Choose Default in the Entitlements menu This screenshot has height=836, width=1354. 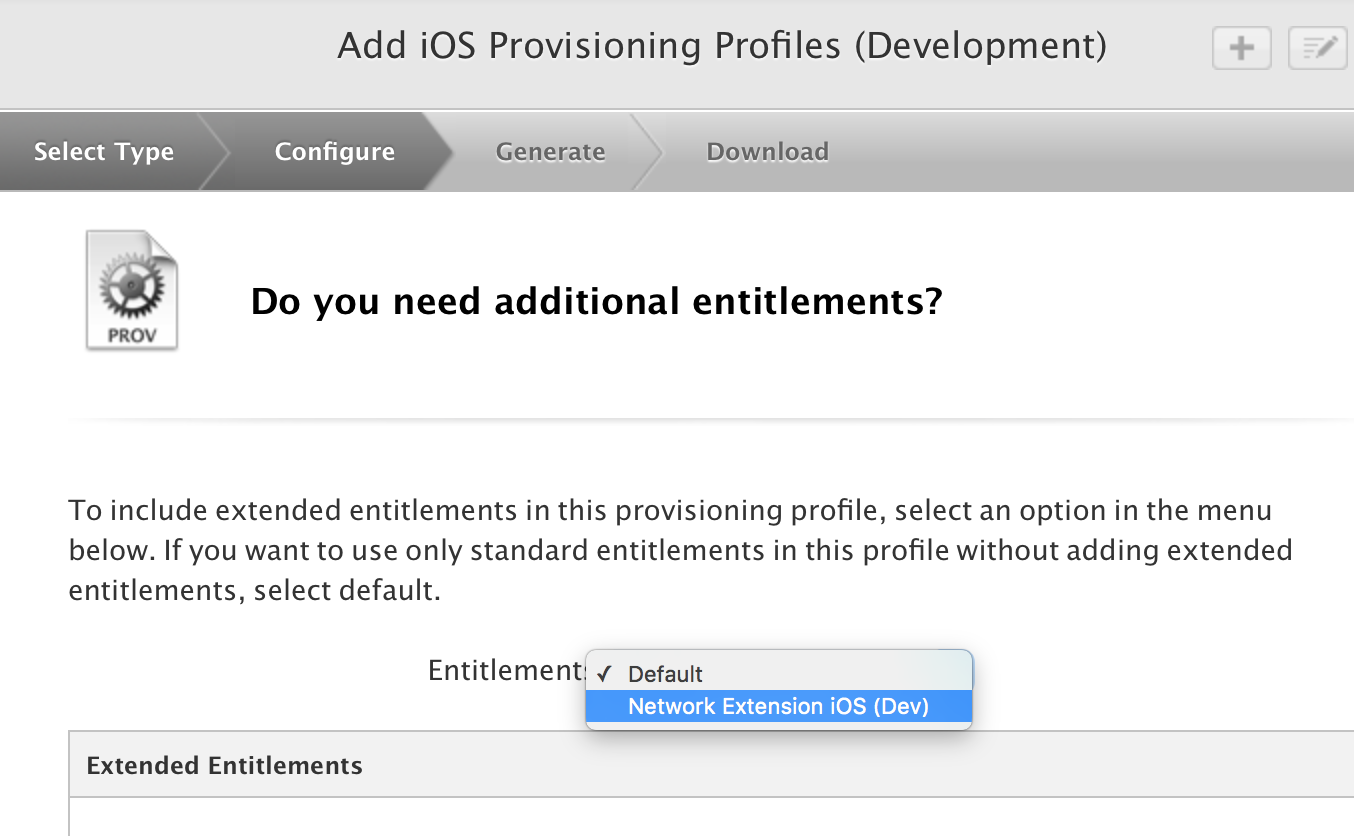coord(666,674)
